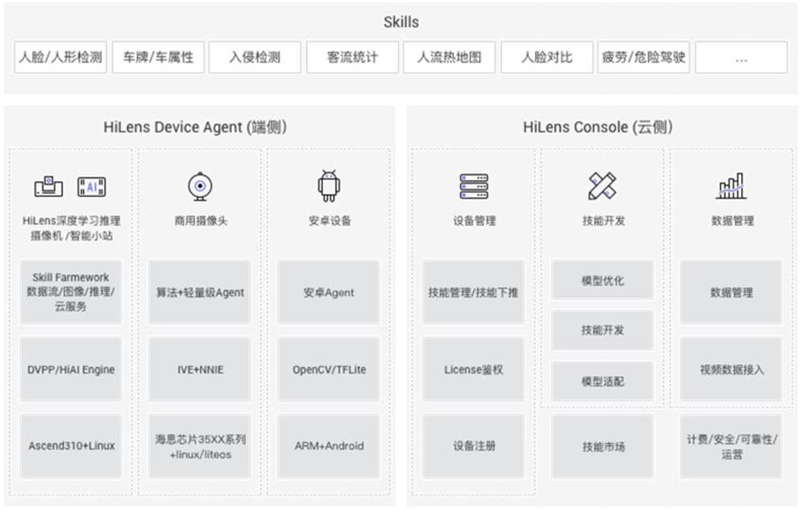Click the OpenCV/TFLite block
Image resolution: width=800 pixels, height=509 pixels.
pos(328,369)
